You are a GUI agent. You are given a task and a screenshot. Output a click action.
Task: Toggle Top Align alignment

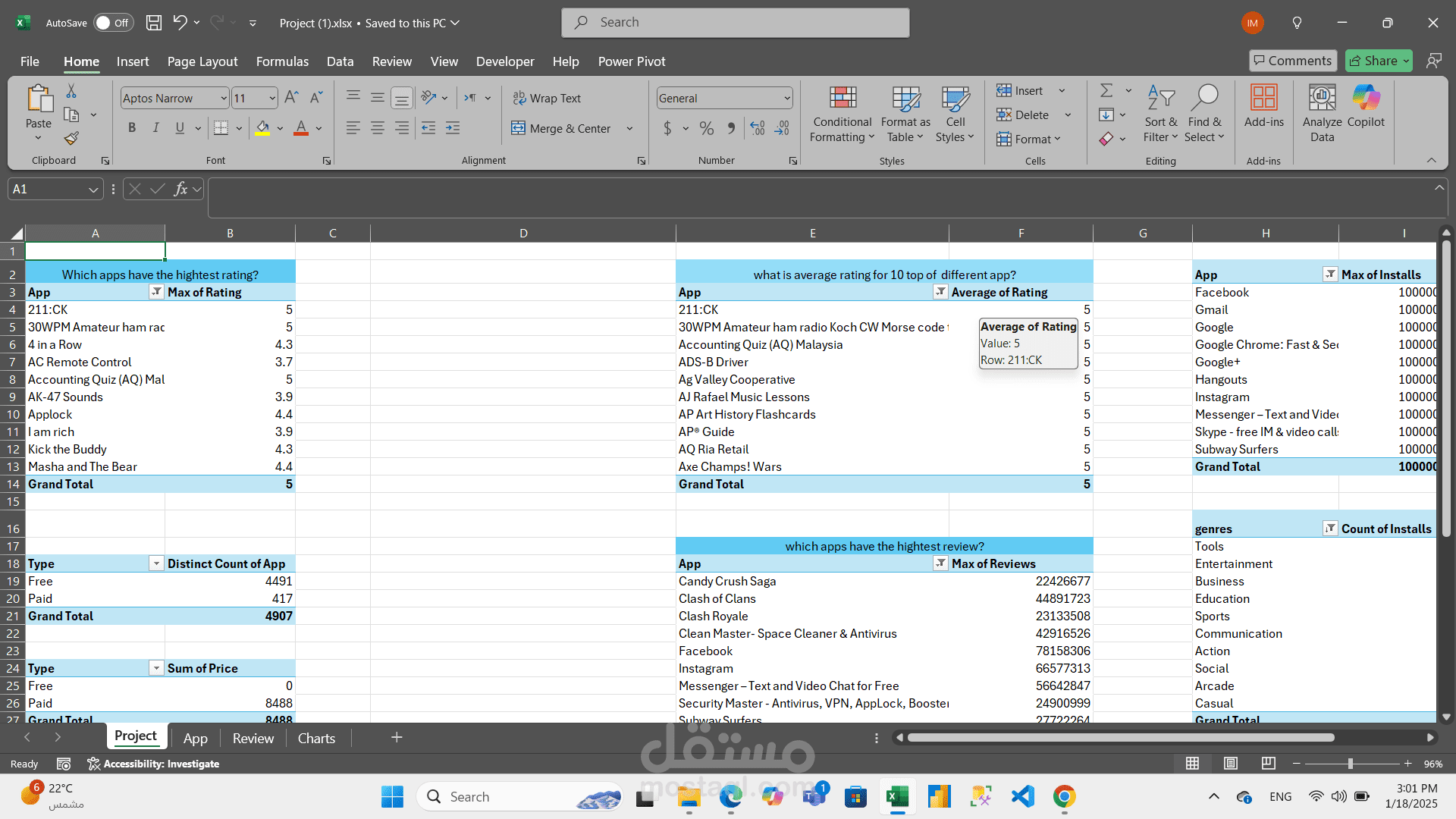[353, 98]
